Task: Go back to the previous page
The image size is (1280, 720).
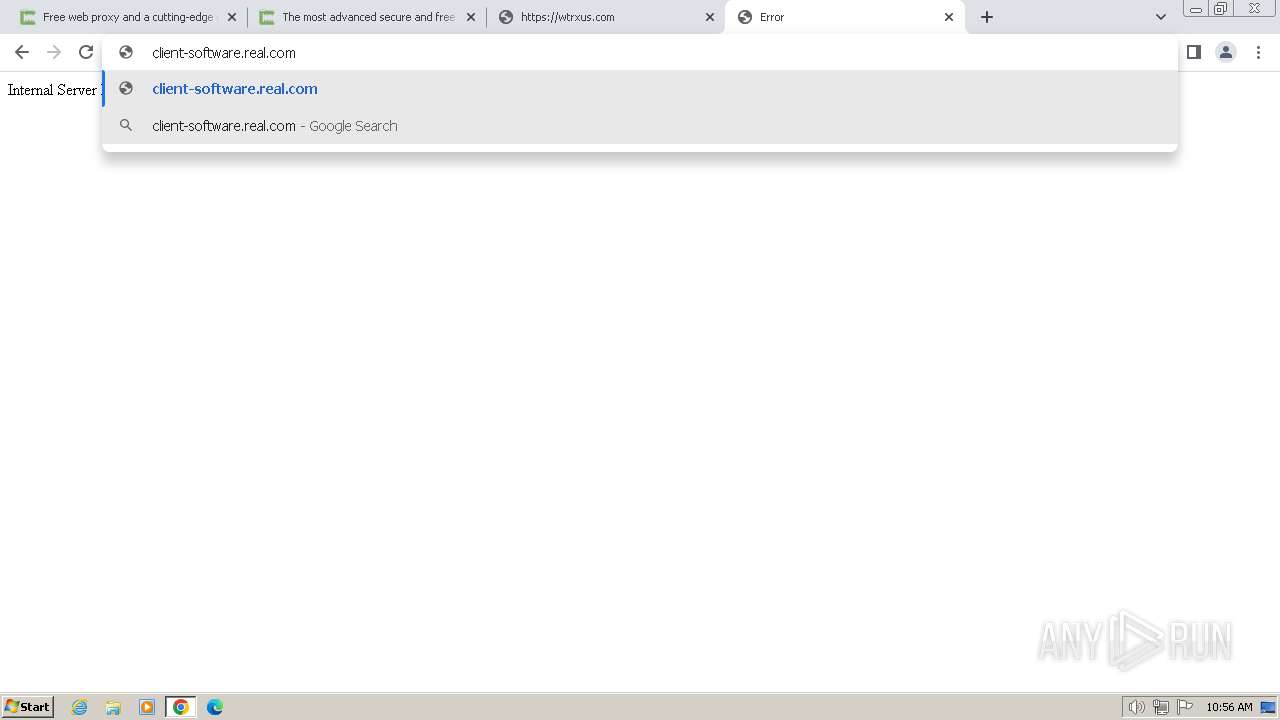Action: tap(22, 52)
